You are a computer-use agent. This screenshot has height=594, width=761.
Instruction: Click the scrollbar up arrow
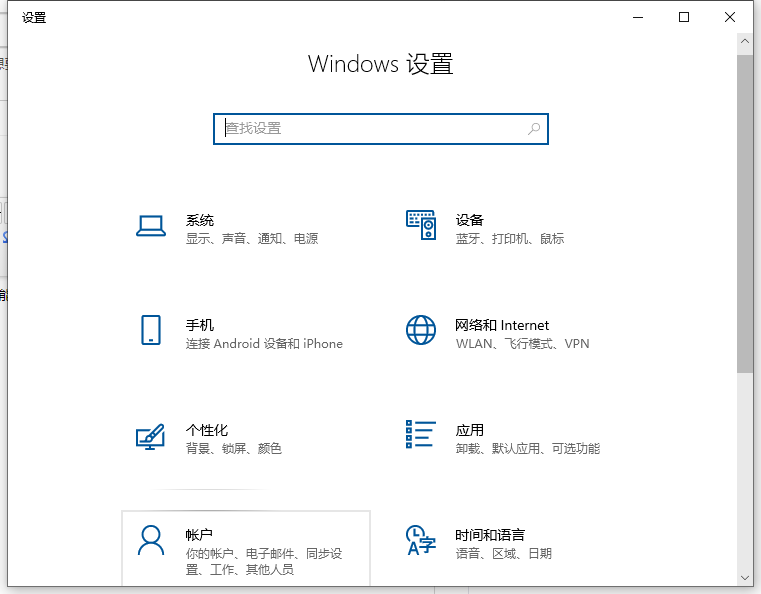[x=744, y=42]
